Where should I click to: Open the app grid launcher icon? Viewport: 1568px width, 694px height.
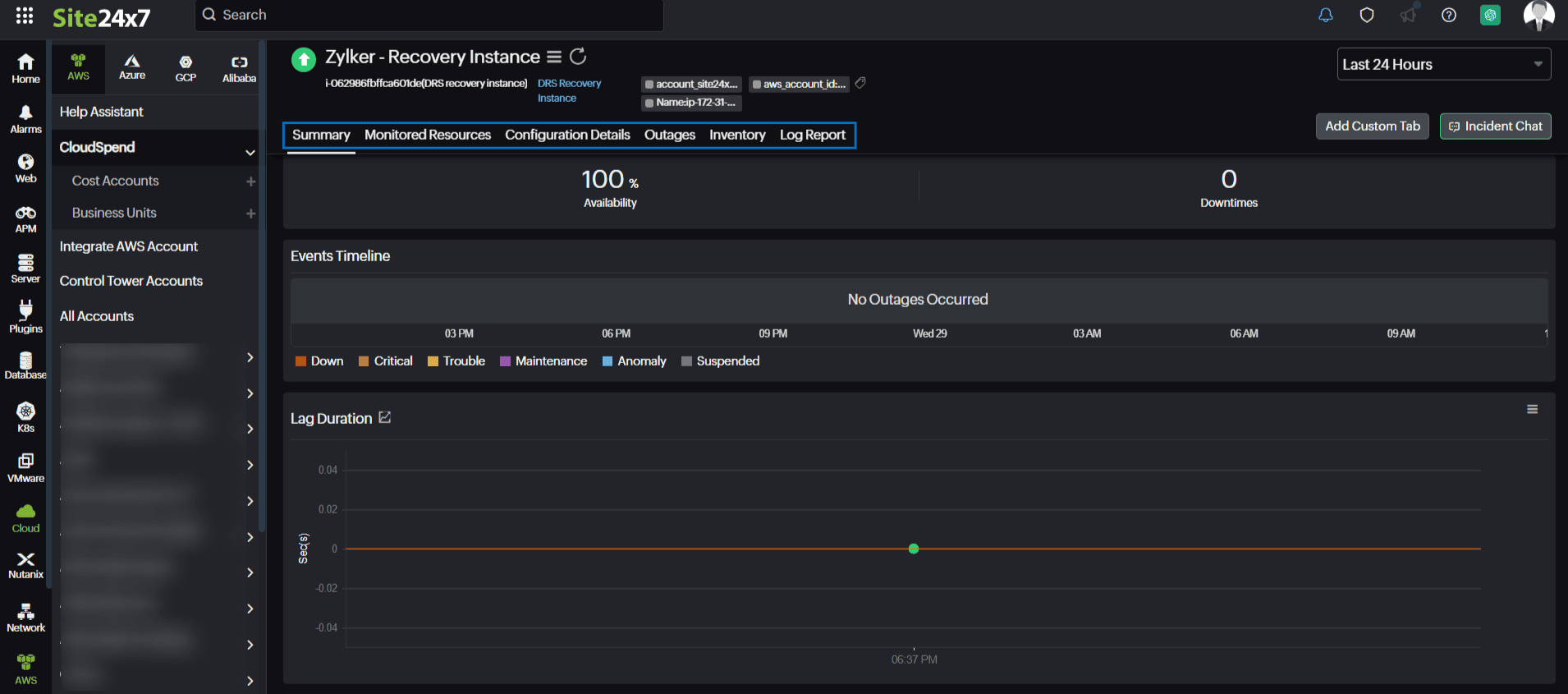[25, 16]
